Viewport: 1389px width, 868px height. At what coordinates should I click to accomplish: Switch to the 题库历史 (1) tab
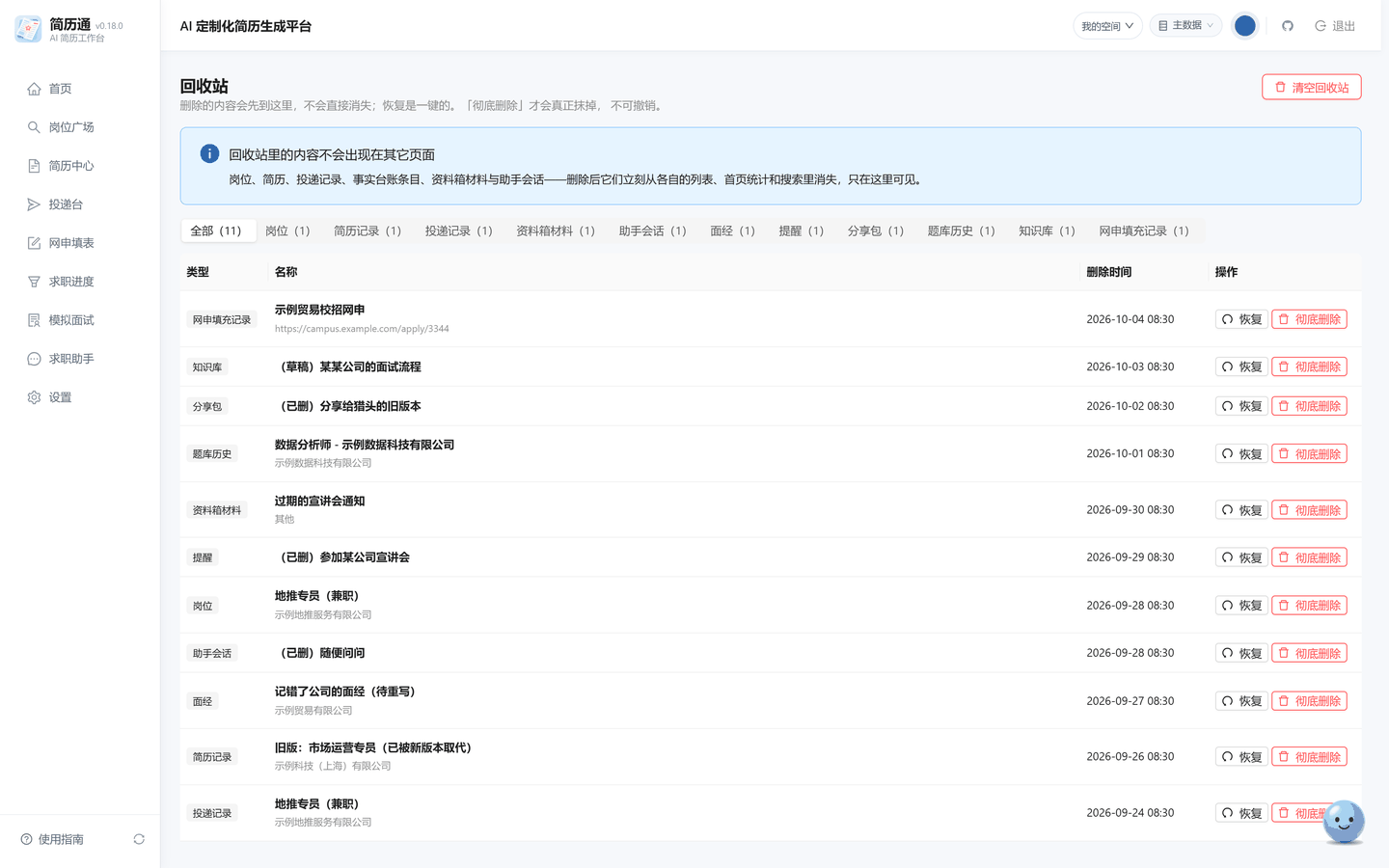pos(962,231)
